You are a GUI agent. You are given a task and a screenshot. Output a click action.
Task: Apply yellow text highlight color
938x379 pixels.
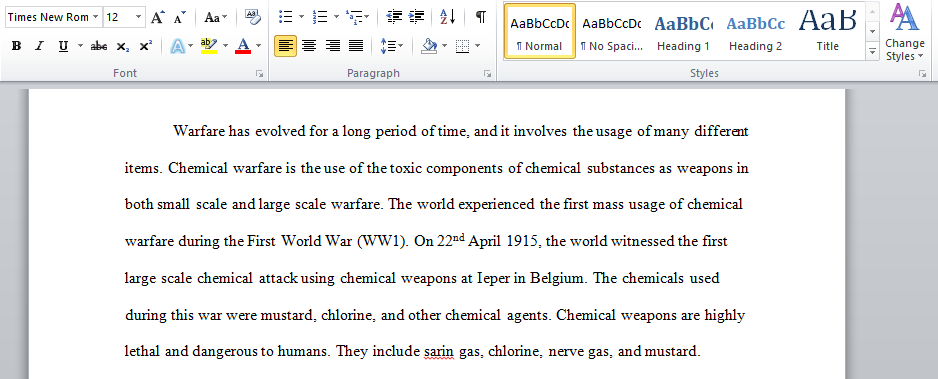click(x=209, y=46)
